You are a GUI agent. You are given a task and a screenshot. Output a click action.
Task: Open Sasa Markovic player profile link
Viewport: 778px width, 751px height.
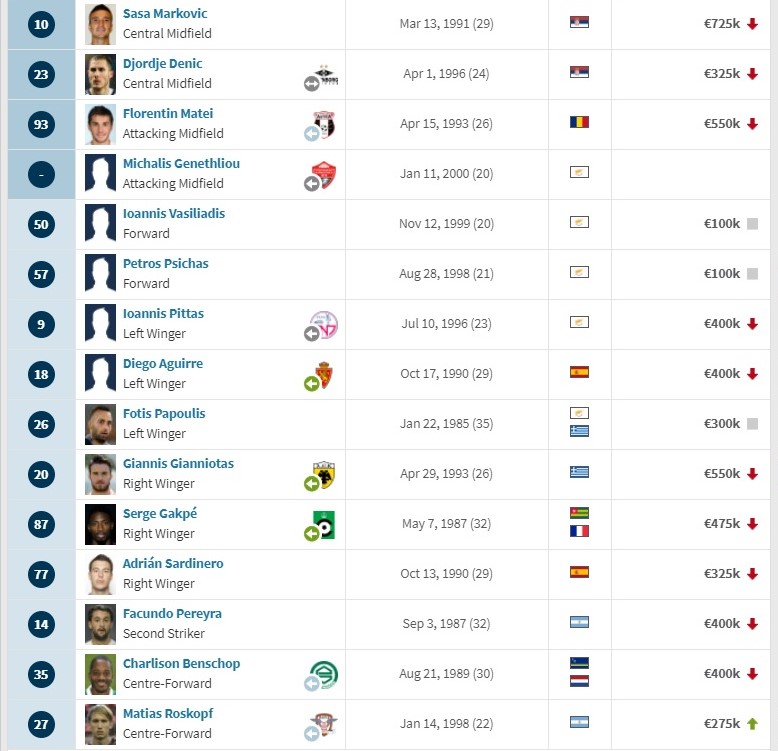(x=165, y=13)
